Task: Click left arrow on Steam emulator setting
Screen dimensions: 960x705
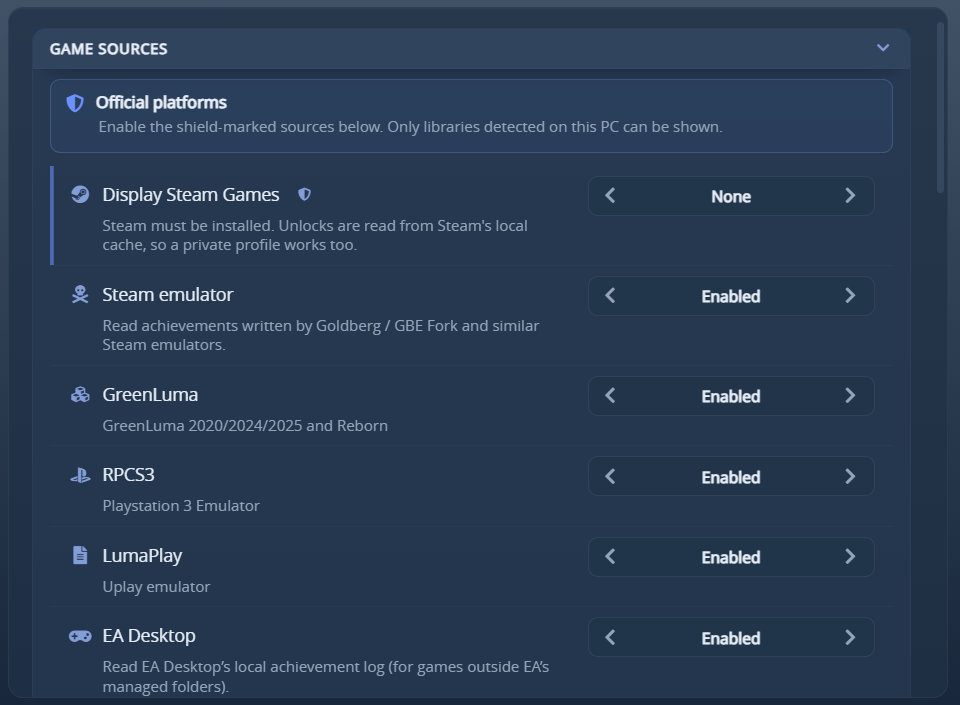Action: pos(610,296)
